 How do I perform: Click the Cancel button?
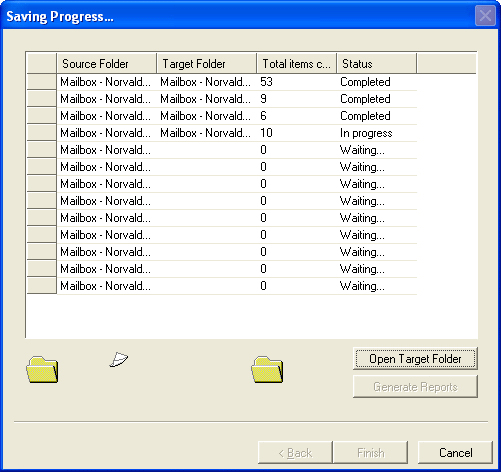coord(455,453)
